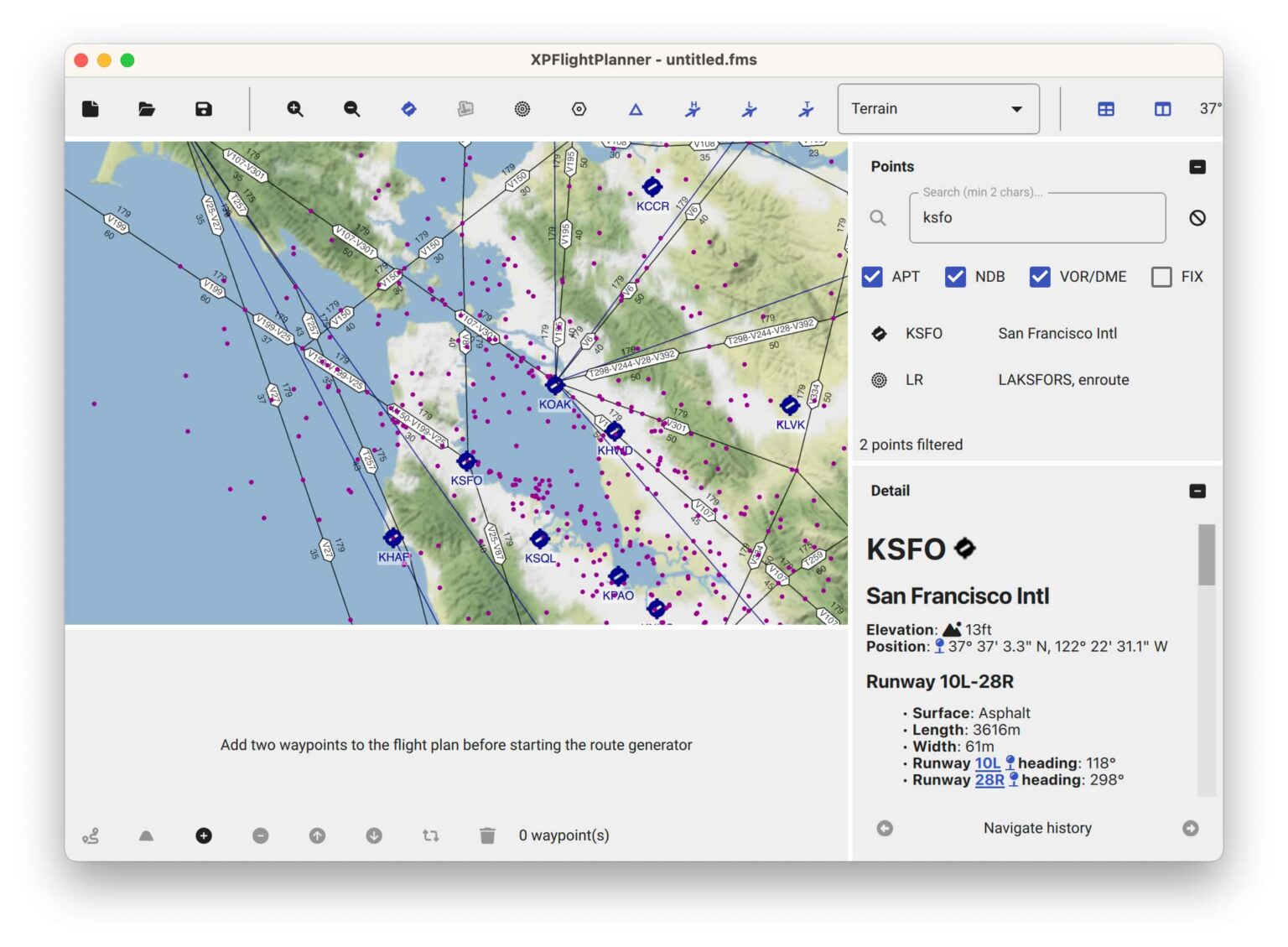The width and height of the screenshot is (1288, 947).
Task: Add a waypoint with plus button
Action: pos(204,835)
